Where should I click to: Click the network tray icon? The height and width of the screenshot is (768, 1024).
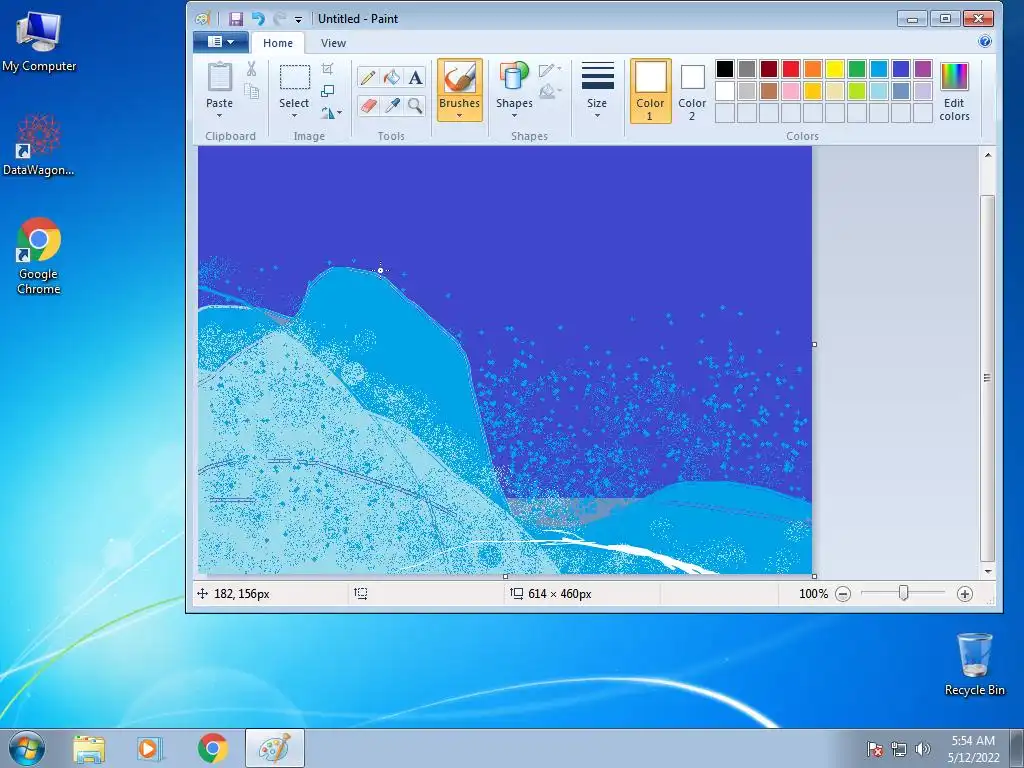pos(899,749)
